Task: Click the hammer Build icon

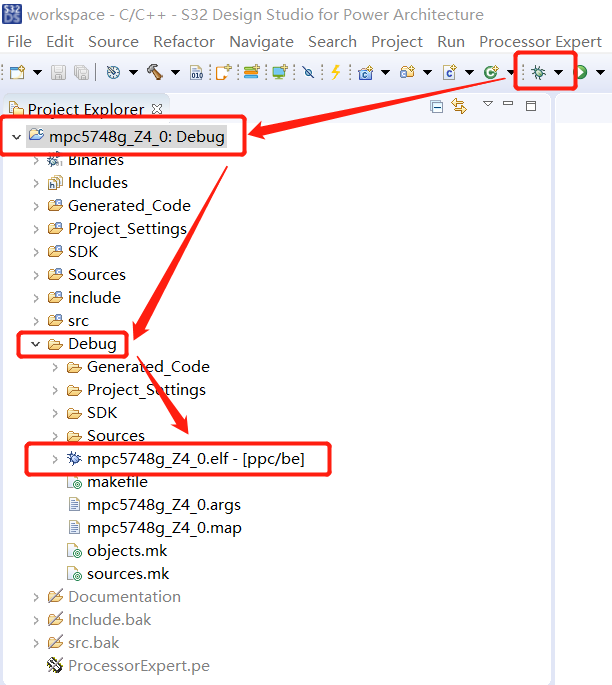Action: pyautogui.click(x=155, y=72)
